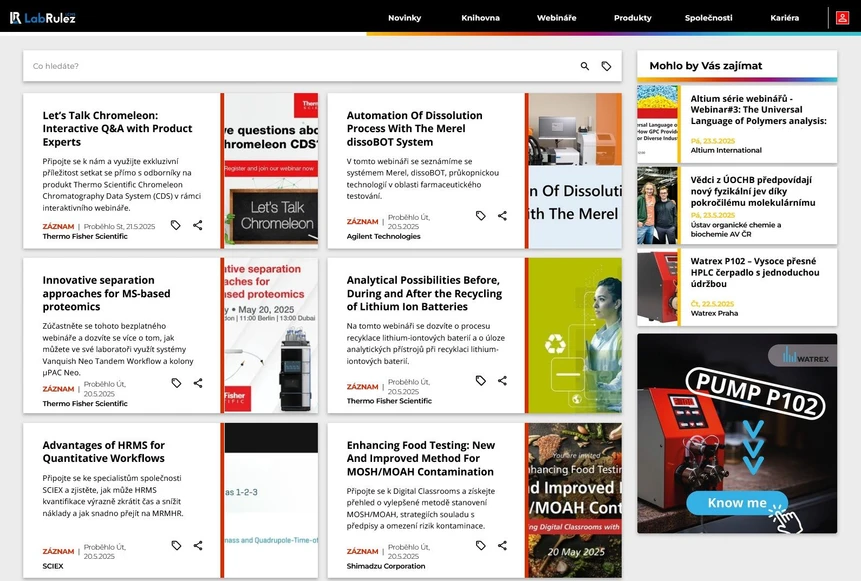Open the Produkty menu

click(x=633, y=18)
